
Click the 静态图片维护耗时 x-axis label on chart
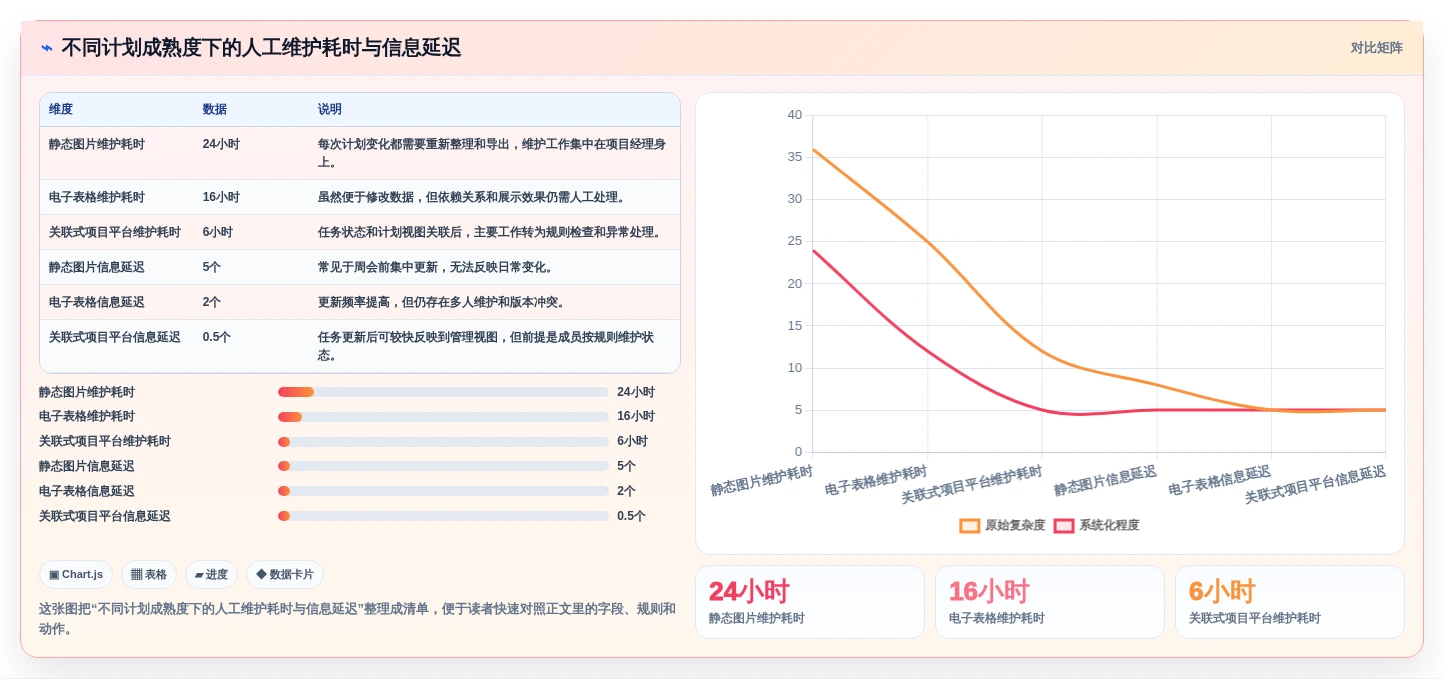(x=762, y=480)
